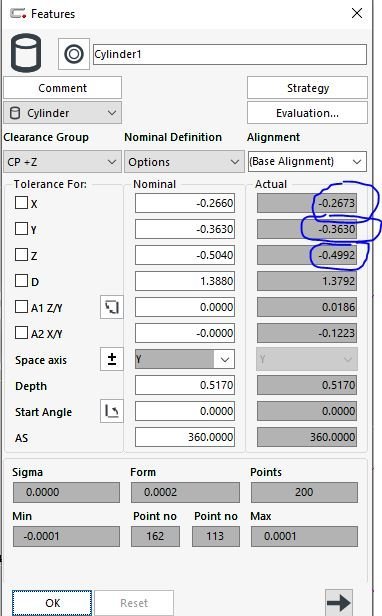
Task: Click nominal X field -0.2660
Action: pyautogui.click(x=185, y=203)
